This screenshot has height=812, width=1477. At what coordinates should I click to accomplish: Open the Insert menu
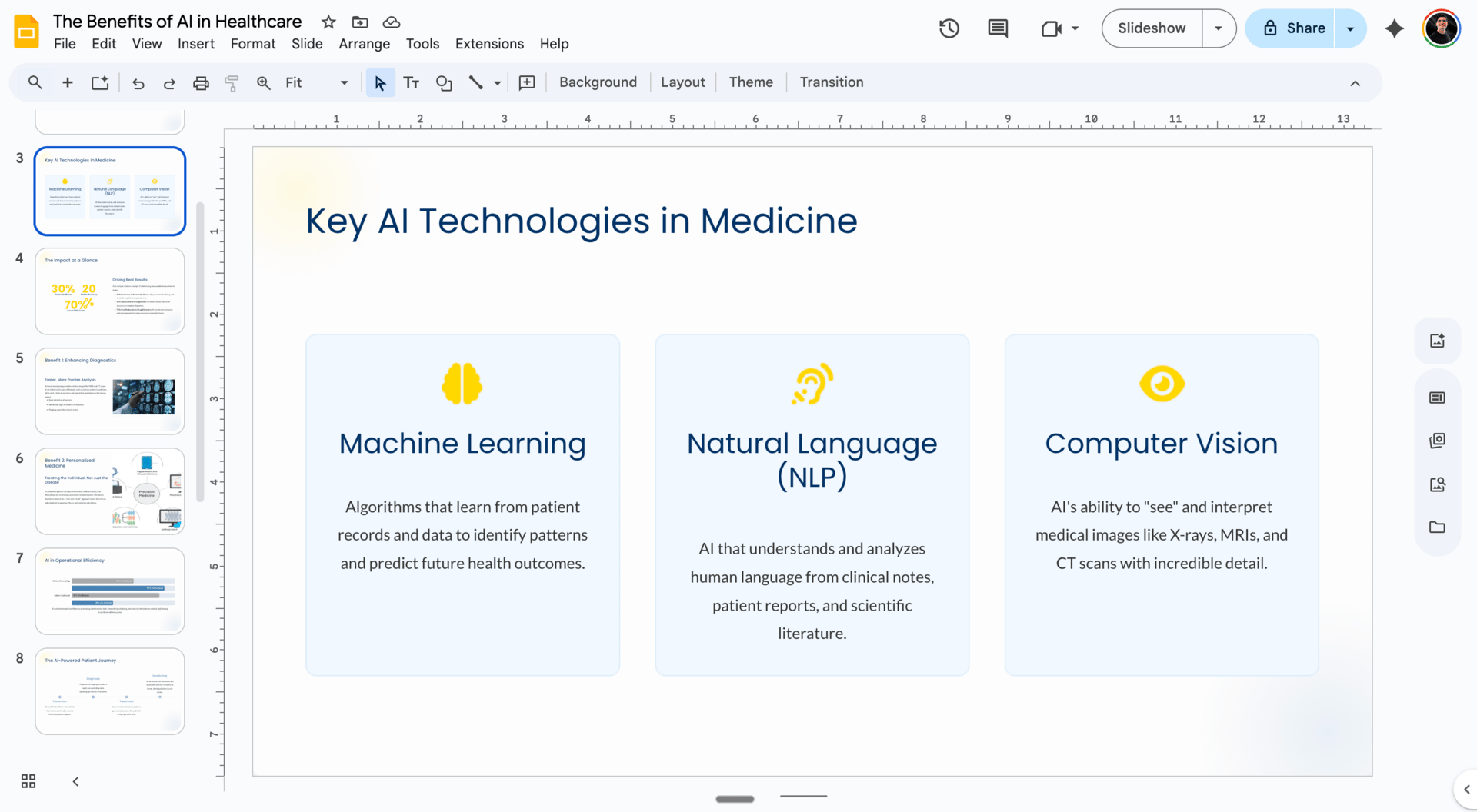pyautogui.click(x=196, y=44)
